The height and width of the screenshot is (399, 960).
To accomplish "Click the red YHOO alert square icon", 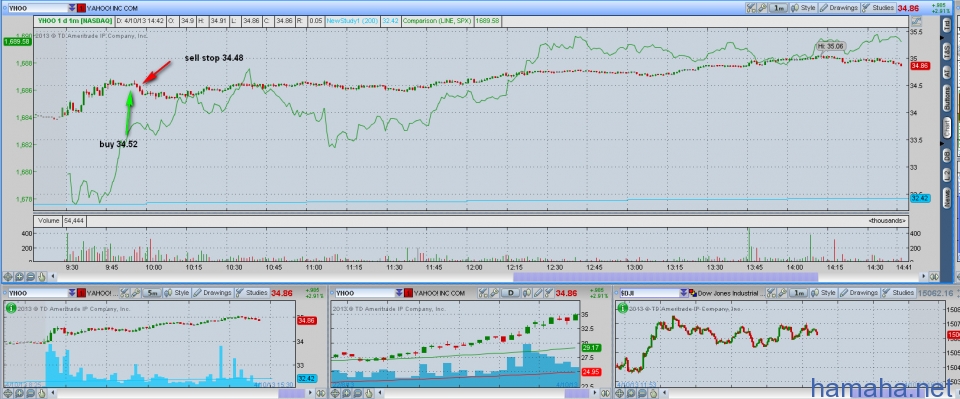I will [x=81, y=8].
